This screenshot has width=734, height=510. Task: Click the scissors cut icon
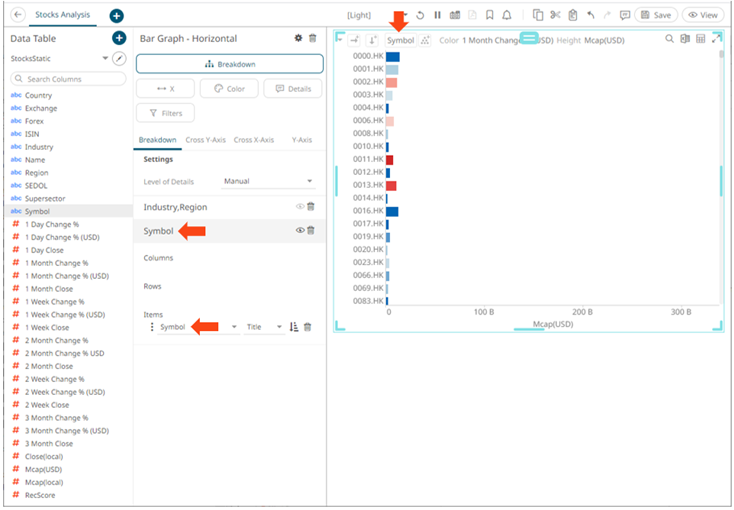pyautogui.click(x=555, y=15)
